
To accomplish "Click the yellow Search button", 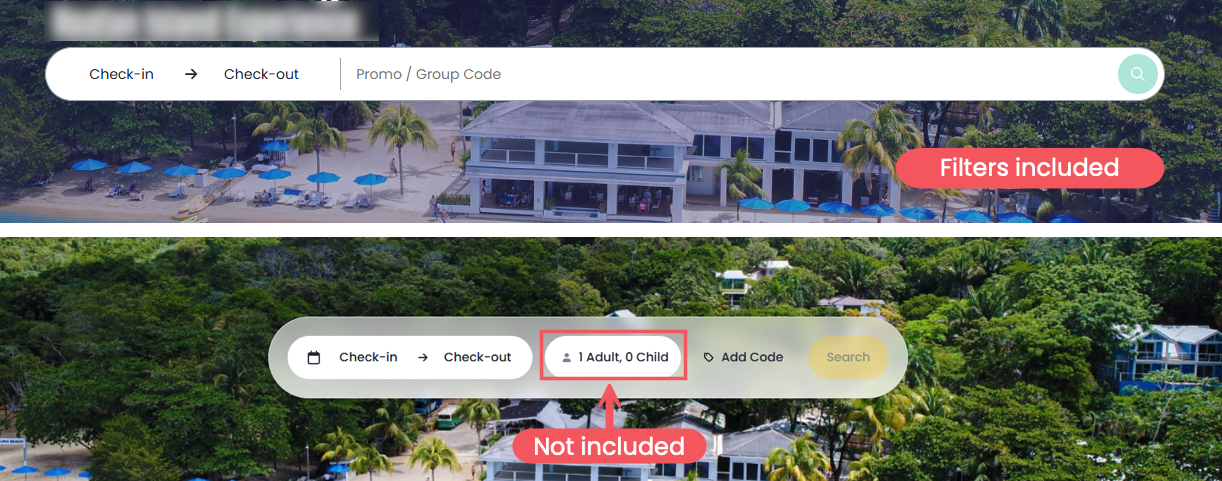I will (x=848, y=357).
